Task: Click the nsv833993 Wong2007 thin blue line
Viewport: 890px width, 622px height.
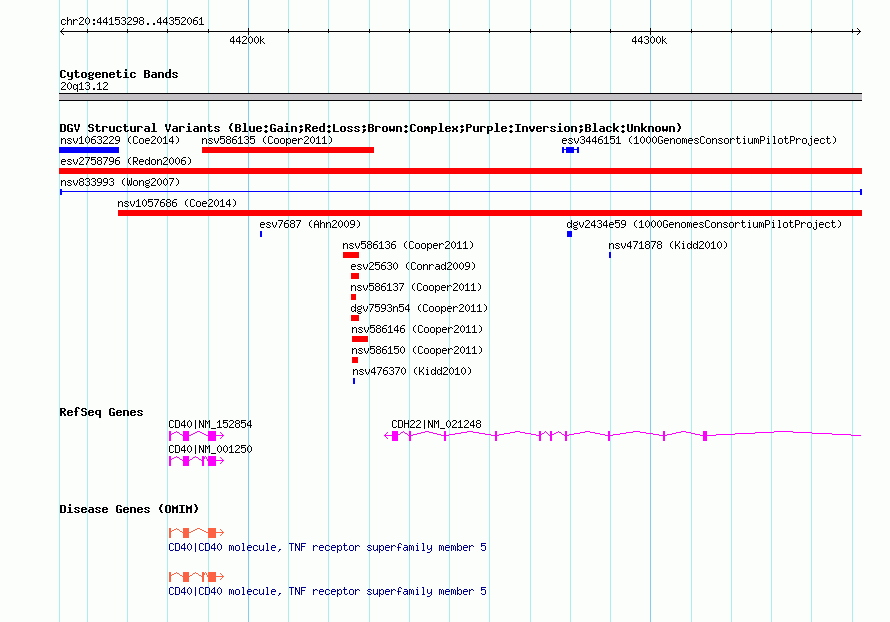Action: (460, 192)
